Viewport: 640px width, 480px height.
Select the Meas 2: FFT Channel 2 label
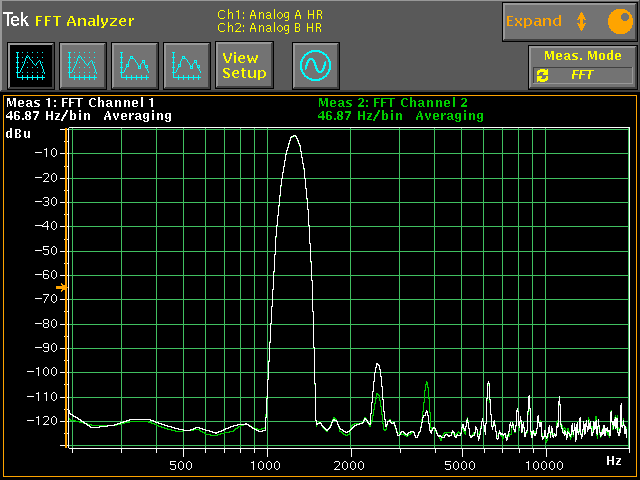tap(392, 102)
